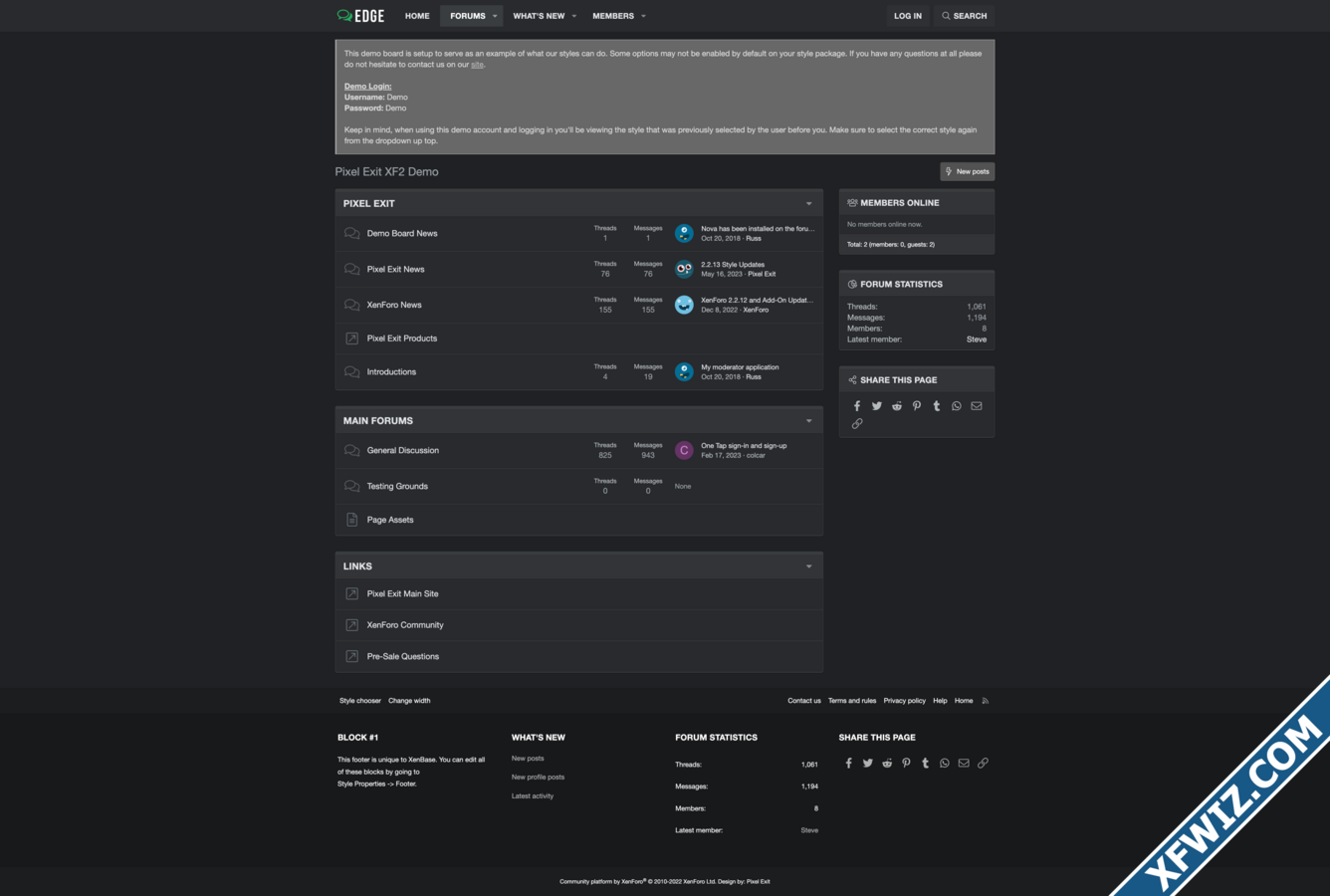Open 'One Tap sign-in and sign-up' thread

744,446
